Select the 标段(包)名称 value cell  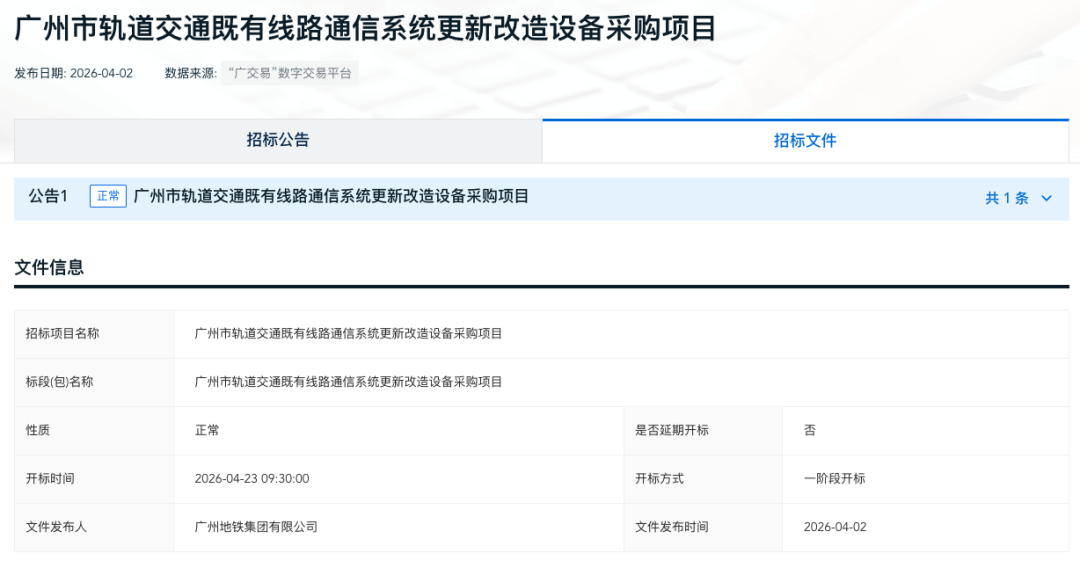(348, 381)
